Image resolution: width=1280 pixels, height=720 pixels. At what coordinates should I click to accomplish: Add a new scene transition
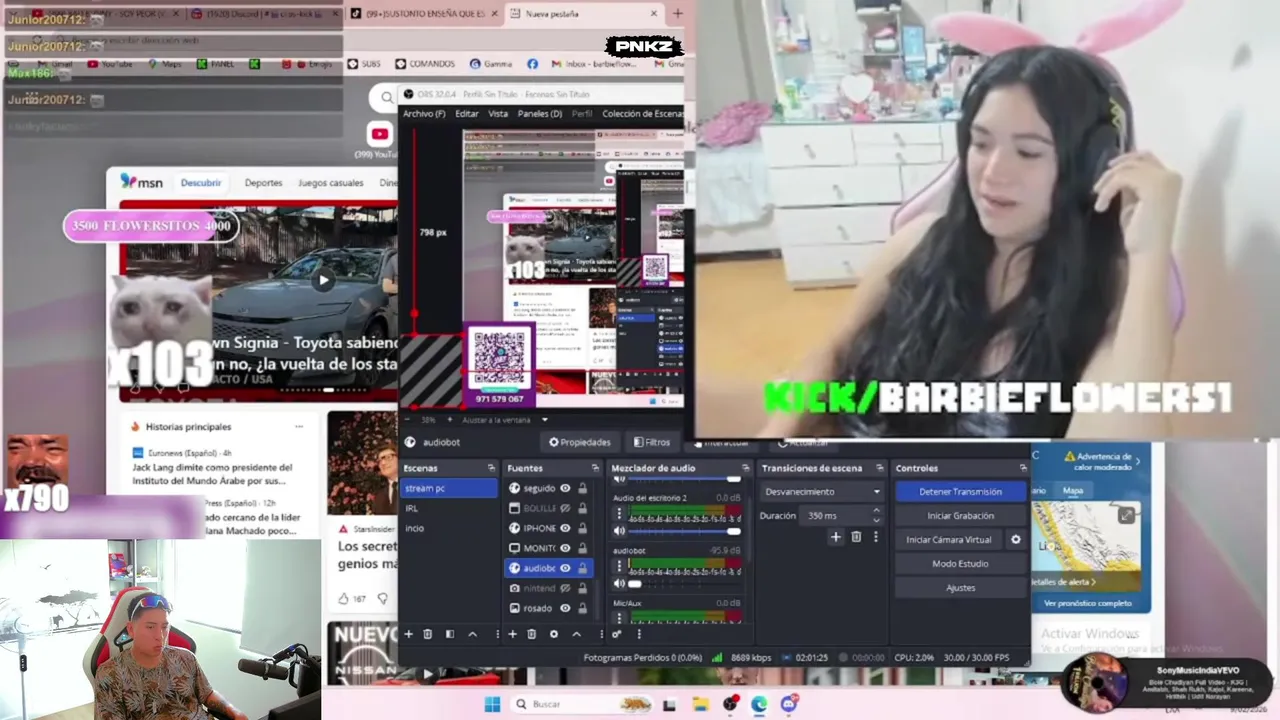[836, 537]
